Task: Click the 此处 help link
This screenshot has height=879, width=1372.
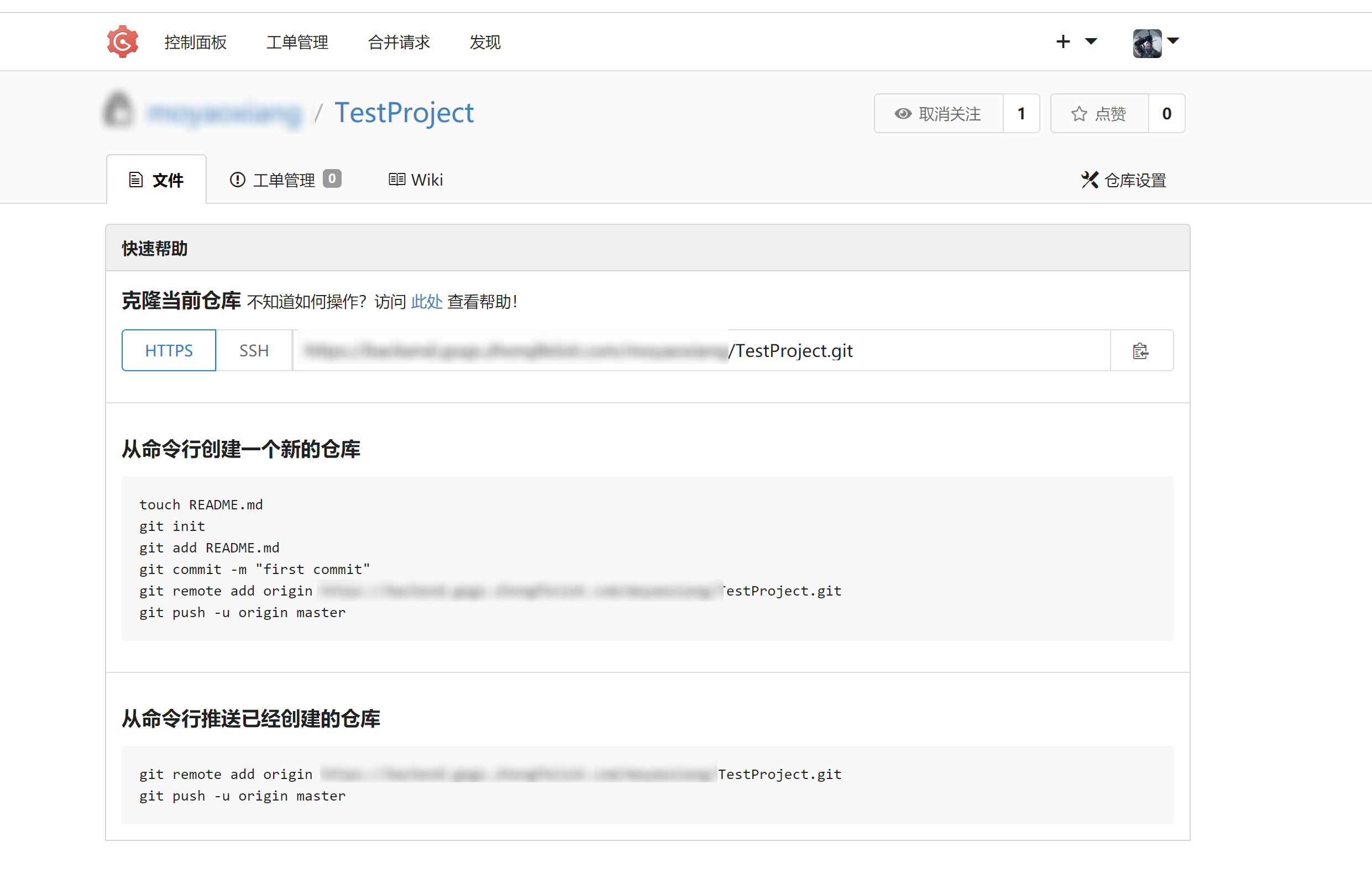Action: (x=427, y=301)
